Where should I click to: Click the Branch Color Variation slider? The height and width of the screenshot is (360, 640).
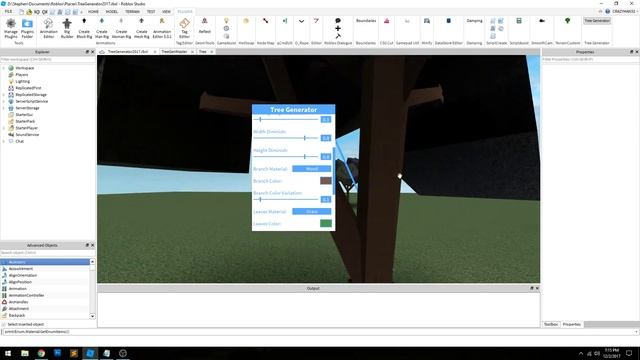pos(286,199)
